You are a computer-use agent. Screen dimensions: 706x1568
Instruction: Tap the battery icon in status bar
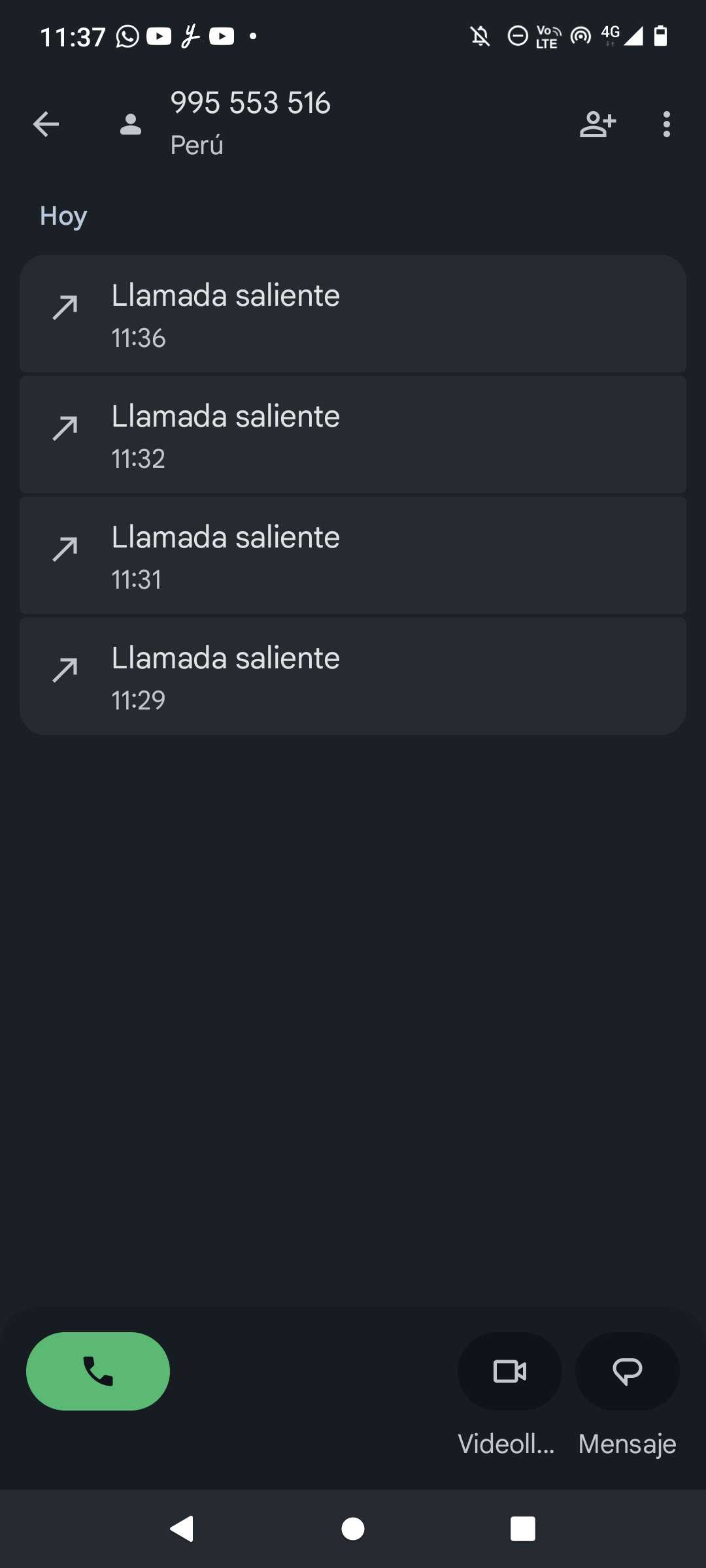[x=661, y=36]
